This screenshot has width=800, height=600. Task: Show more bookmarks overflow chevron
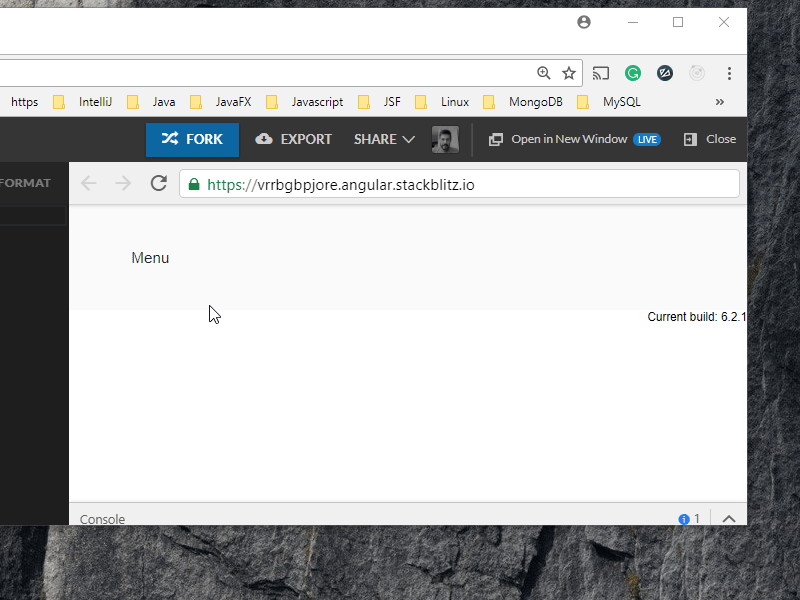point(719,102)
